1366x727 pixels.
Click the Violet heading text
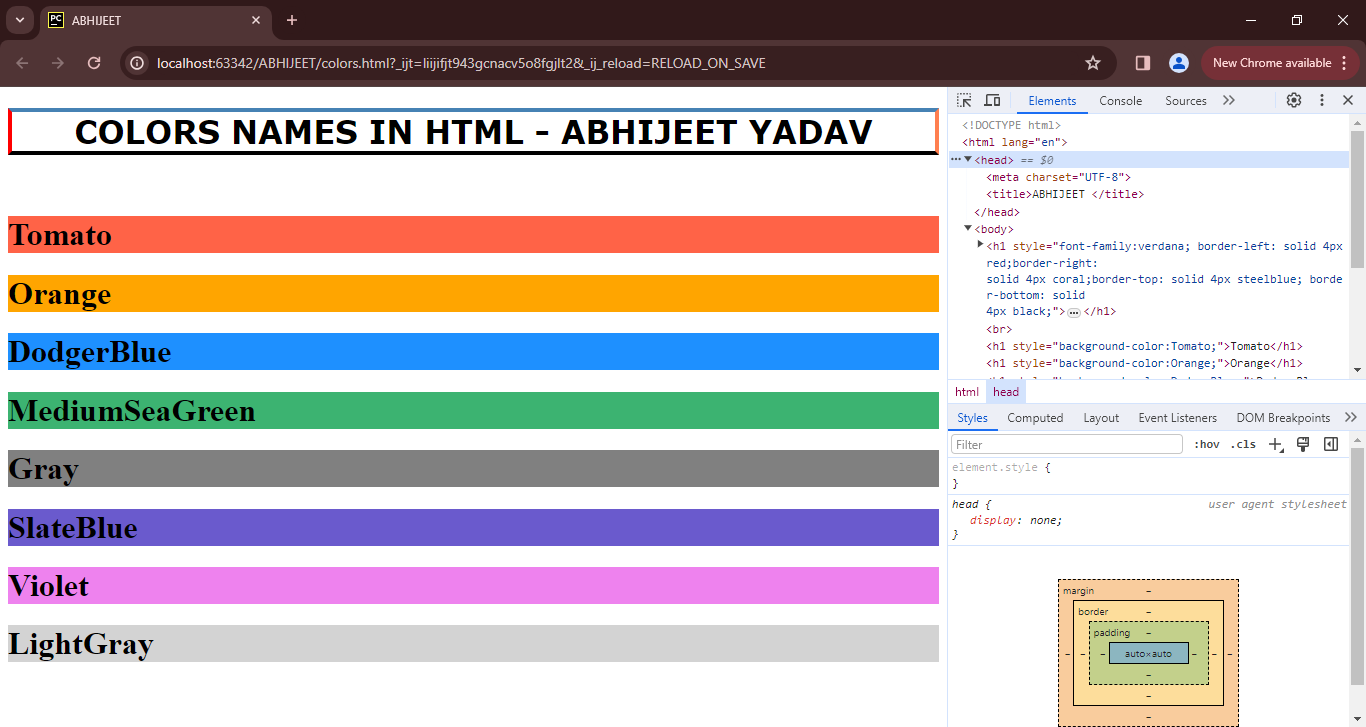click(49, 586)
